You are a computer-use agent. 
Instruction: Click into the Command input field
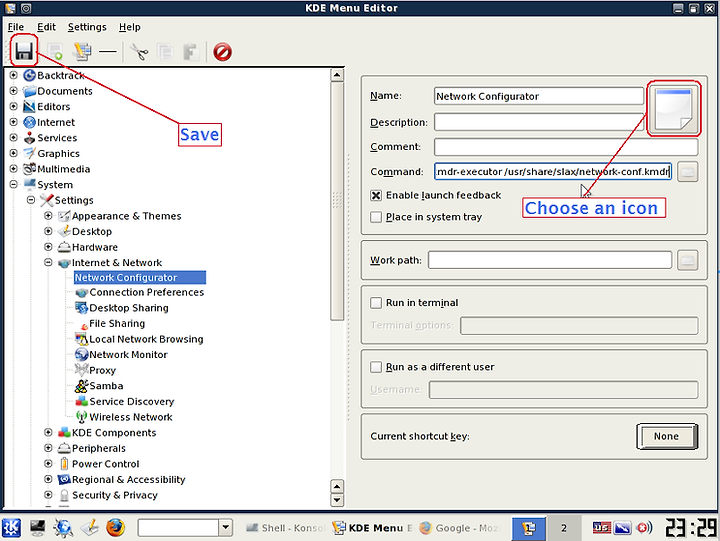point(552,172)
